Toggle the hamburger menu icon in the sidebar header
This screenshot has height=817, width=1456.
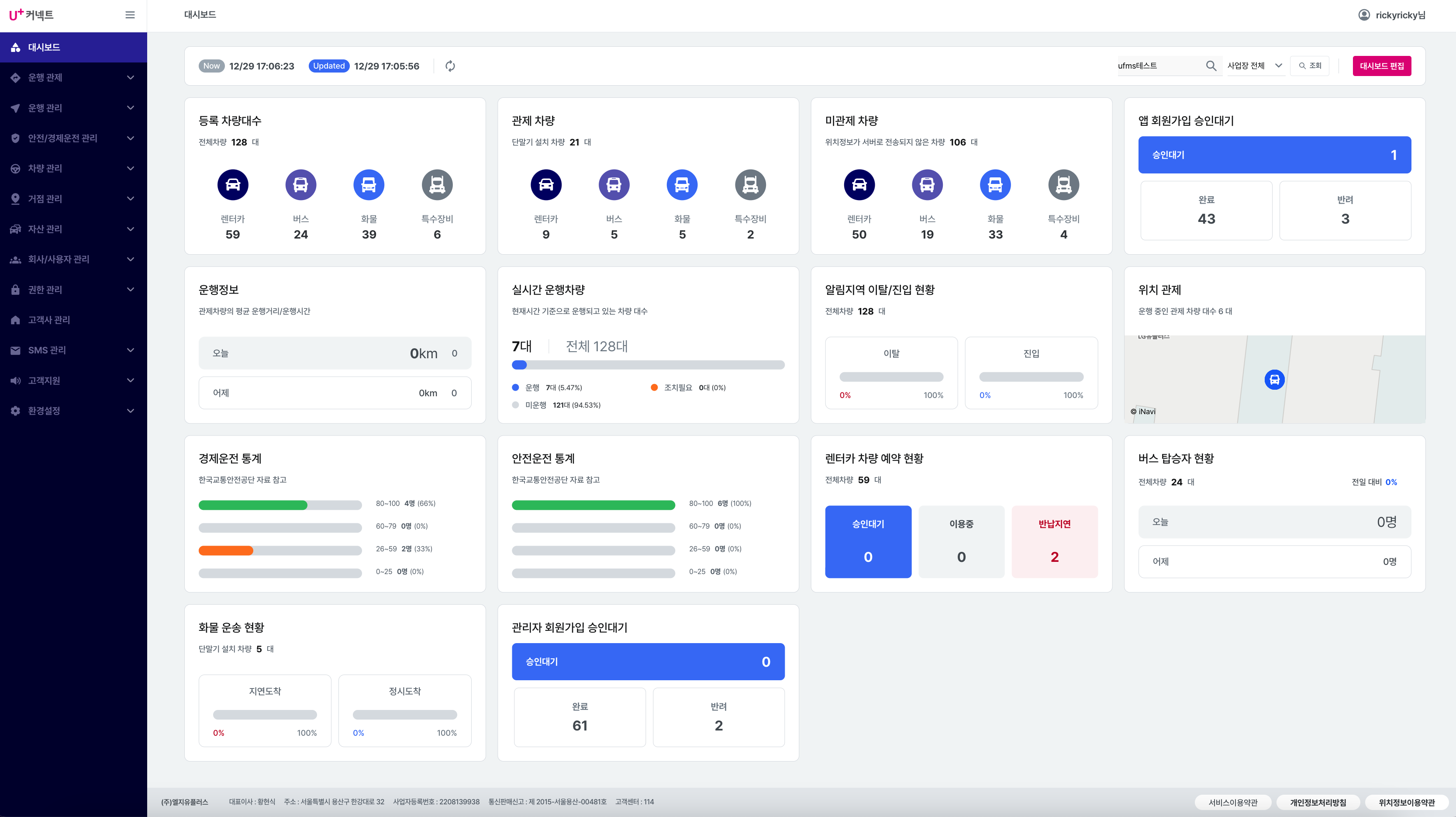tap(130, 15)
